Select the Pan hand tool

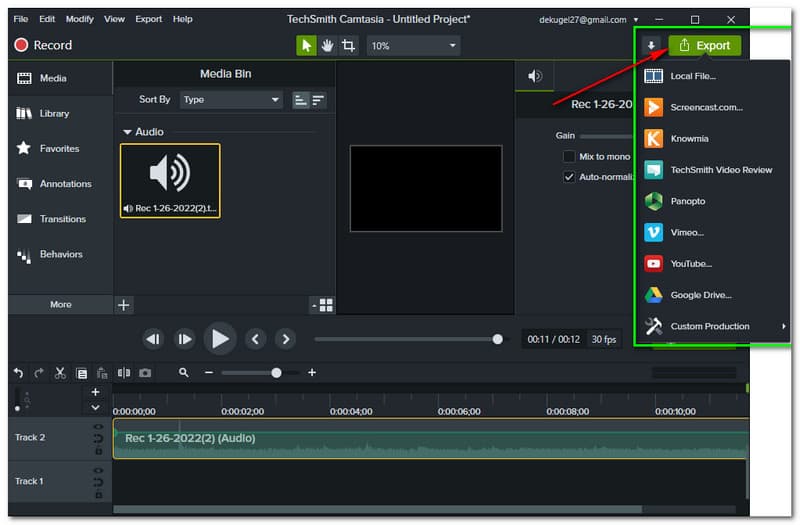point(327,46)
